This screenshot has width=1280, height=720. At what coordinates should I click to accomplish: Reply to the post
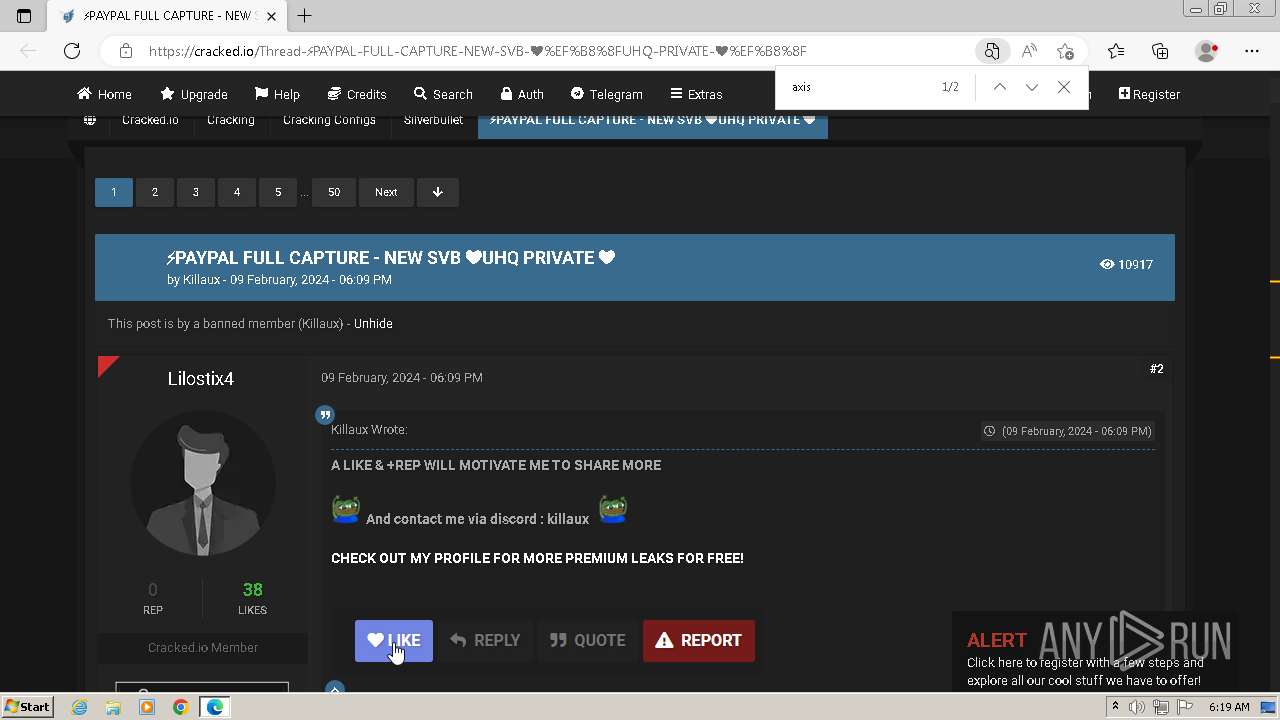[485, 641]
